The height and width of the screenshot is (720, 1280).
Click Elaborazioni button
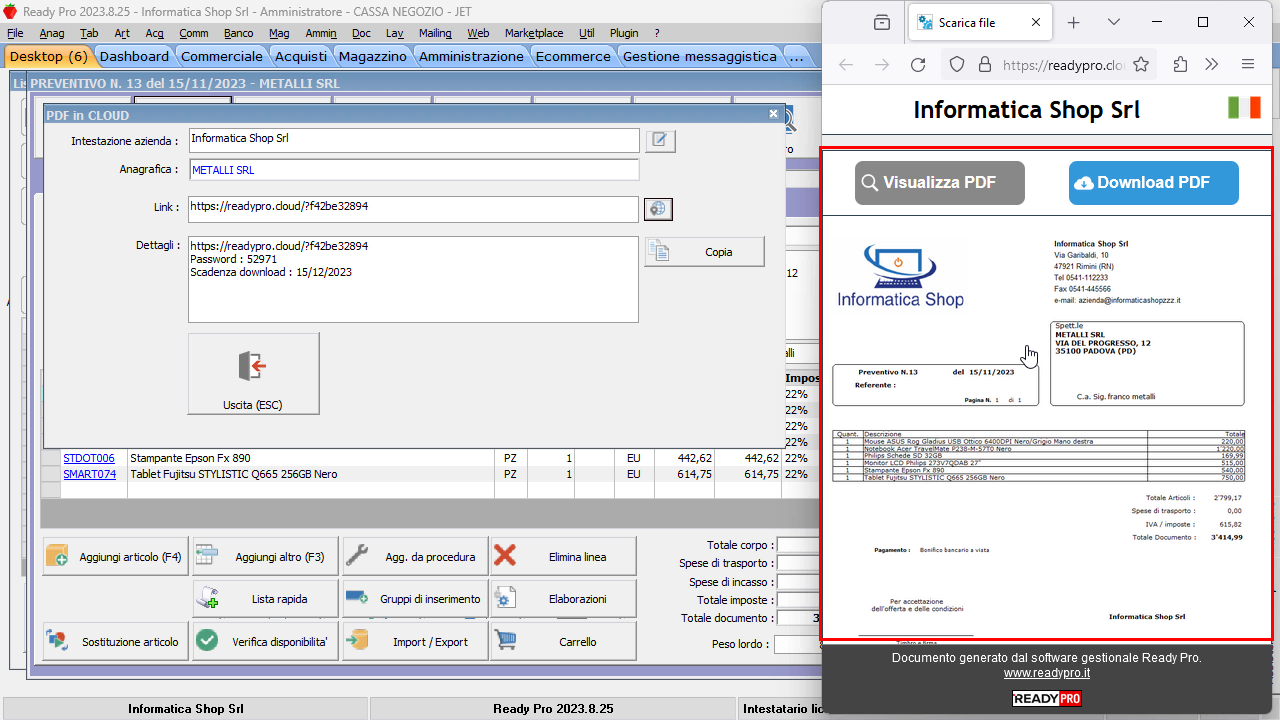point(562,599)
